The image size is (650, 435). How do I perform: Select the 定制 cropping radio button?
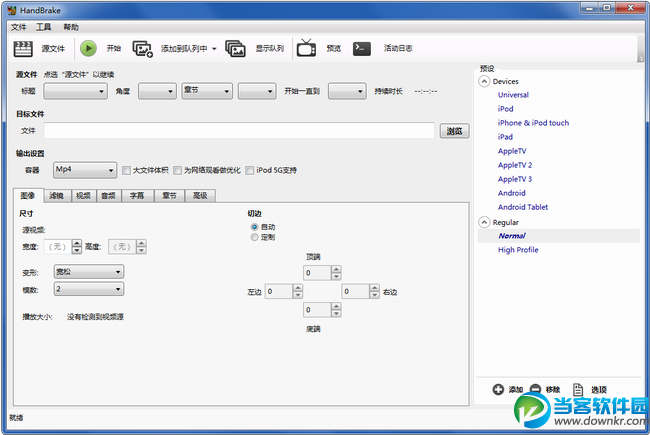[255, 237]
